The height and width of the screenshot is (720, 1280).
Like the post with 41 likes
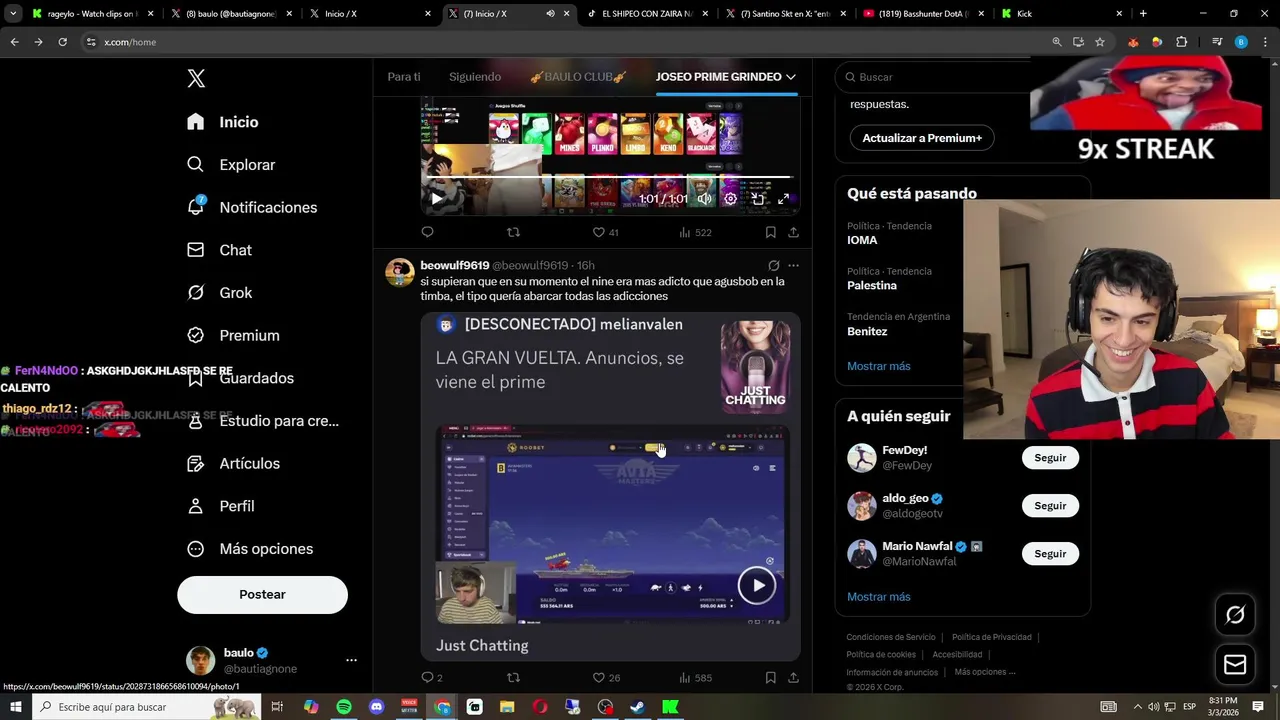point(605,232)
